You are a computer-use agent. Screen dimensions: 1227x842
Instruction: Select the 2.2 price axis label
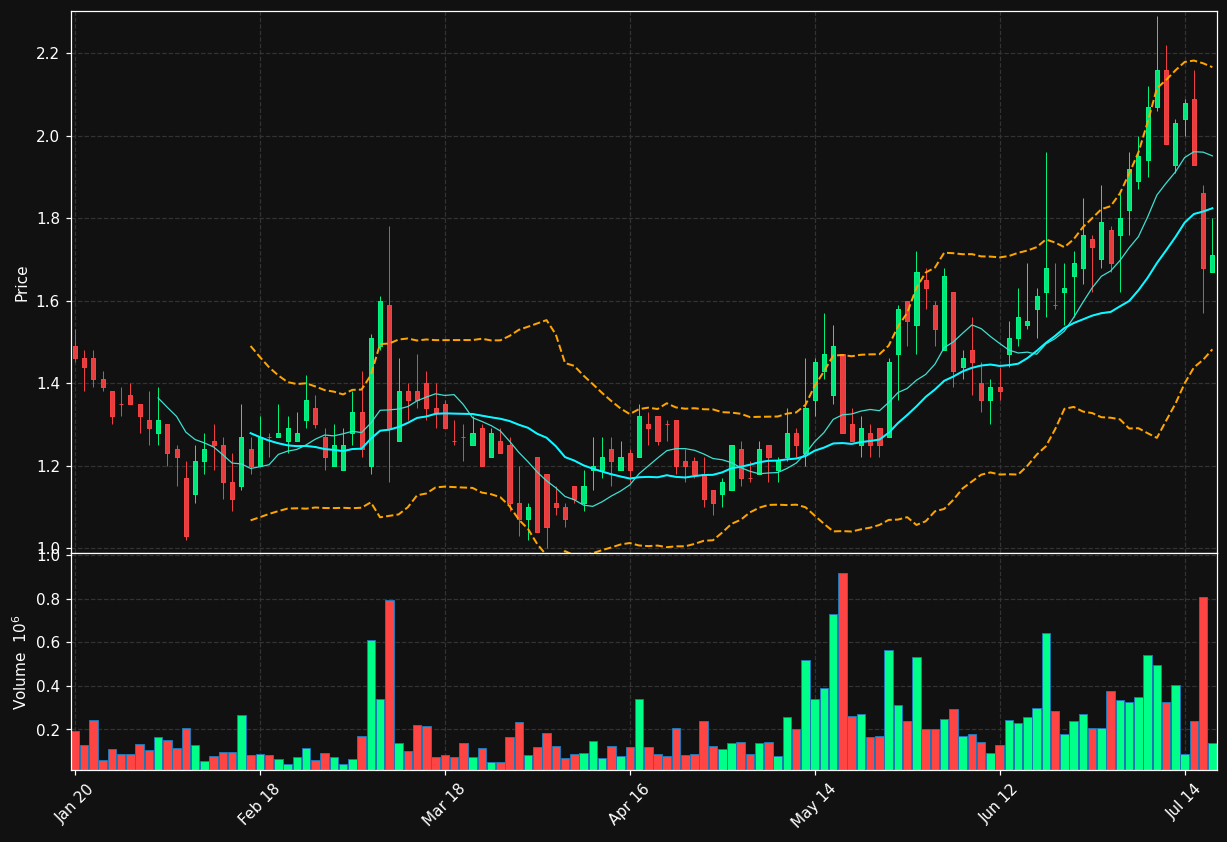(50, 53)
